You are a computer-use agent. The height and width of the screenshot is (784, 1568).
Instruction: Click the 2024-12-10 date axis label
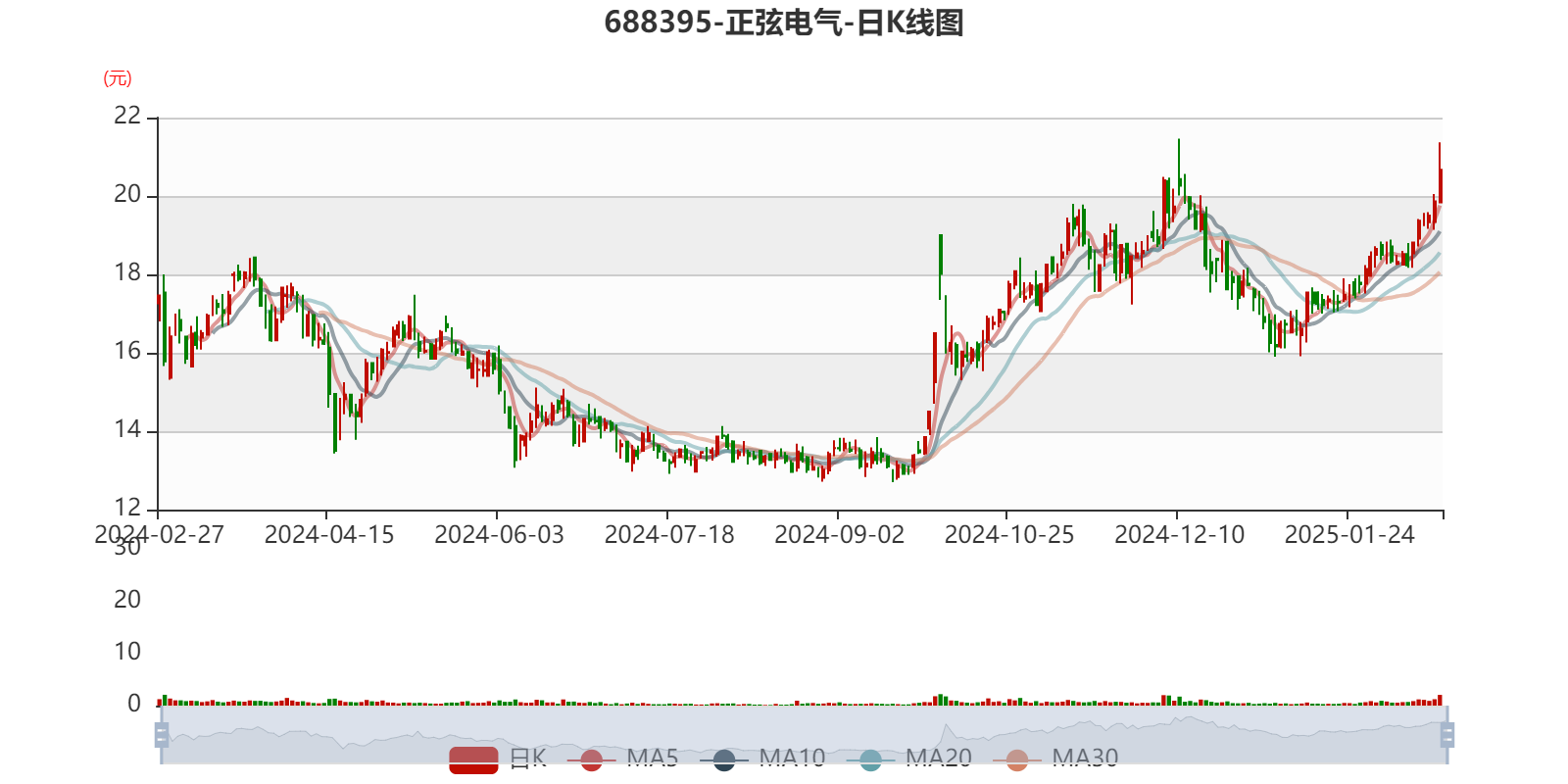[x=1179, y=535]
